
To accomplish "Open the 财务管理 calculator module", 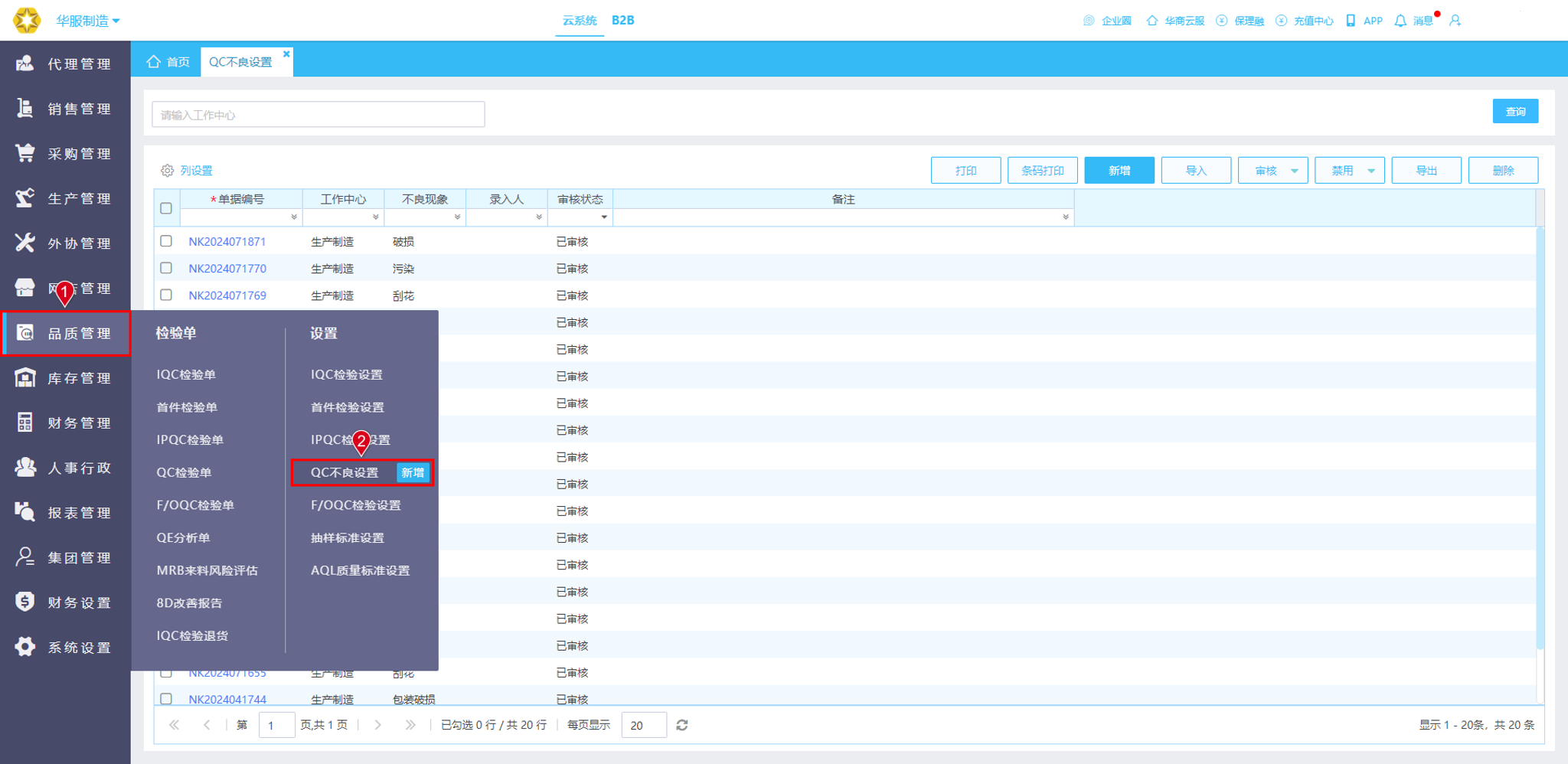I will coord(65,423).
